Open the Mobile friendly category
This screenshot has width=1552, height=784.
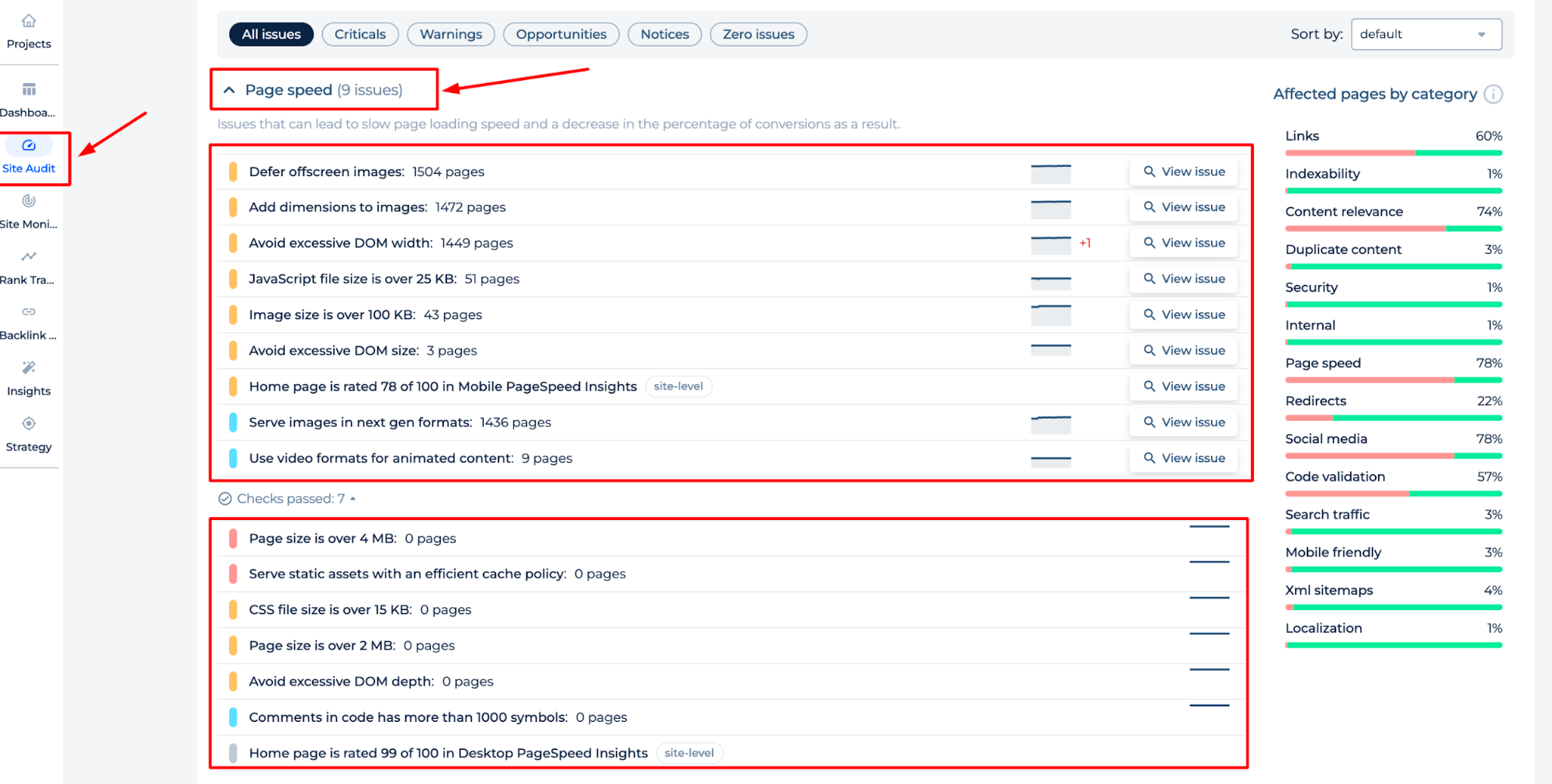click(1333, 553)
